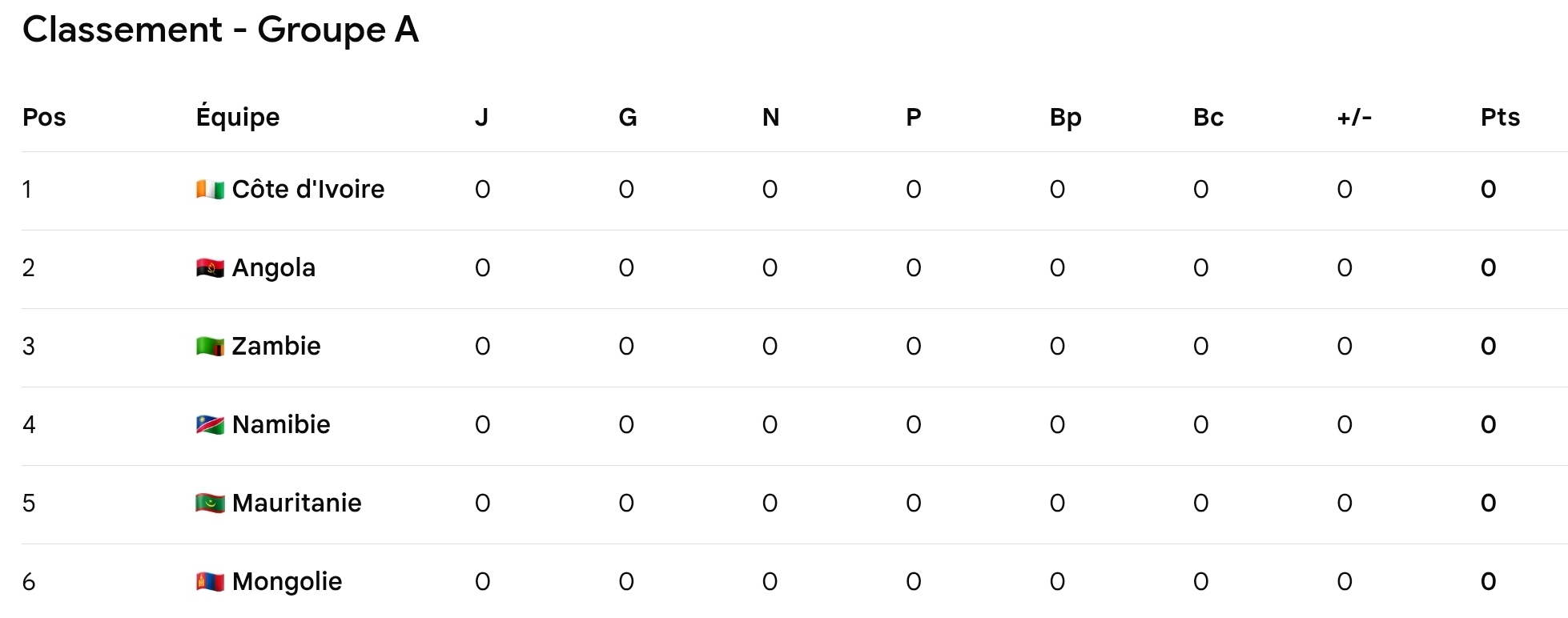Viewport: 1568px width, 618px height.
Task: Select the Angola team name
Action: pos(274,268)
